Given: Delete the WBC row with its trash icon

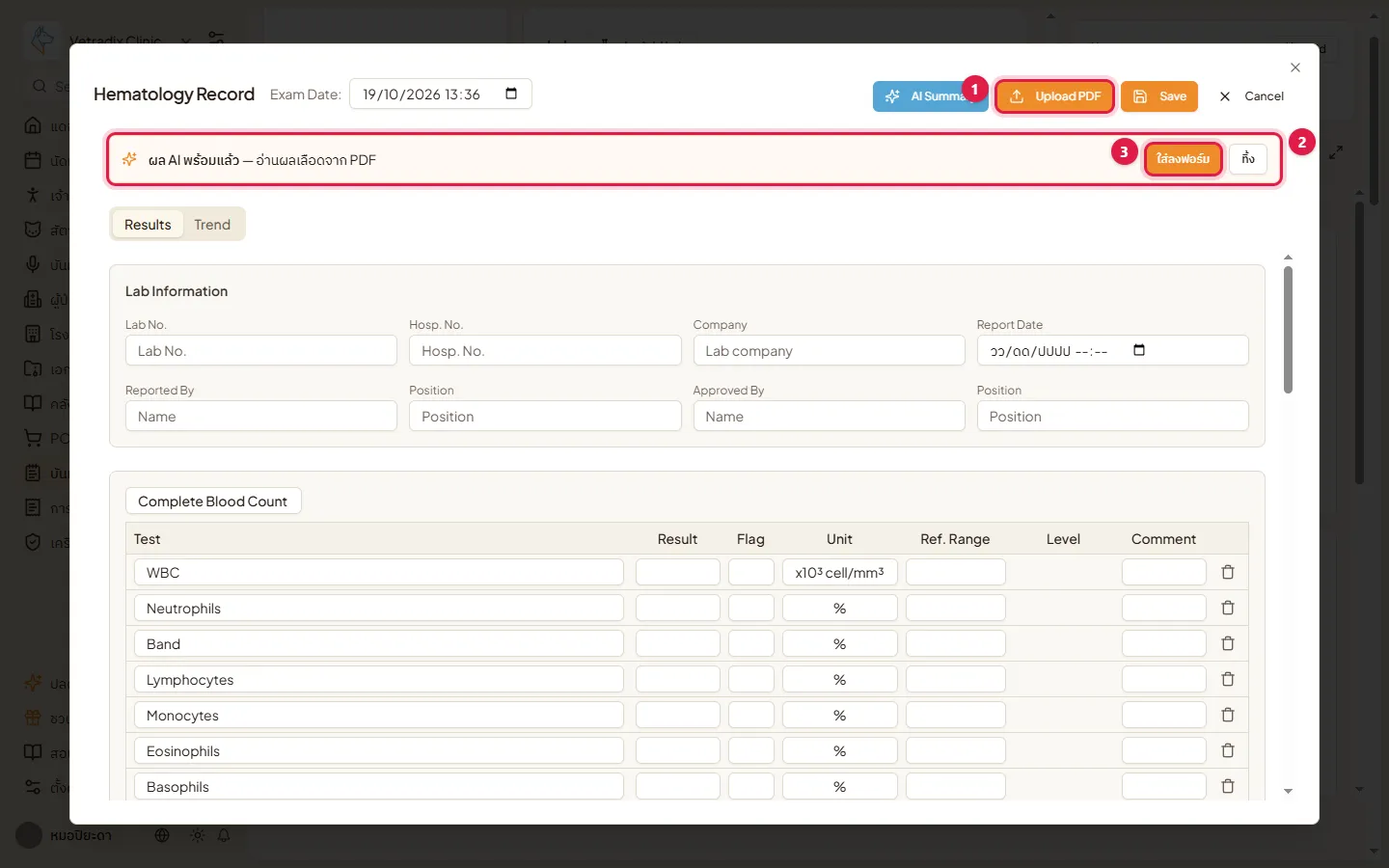Looking at the screenshot, I should tap(1228, 572).
